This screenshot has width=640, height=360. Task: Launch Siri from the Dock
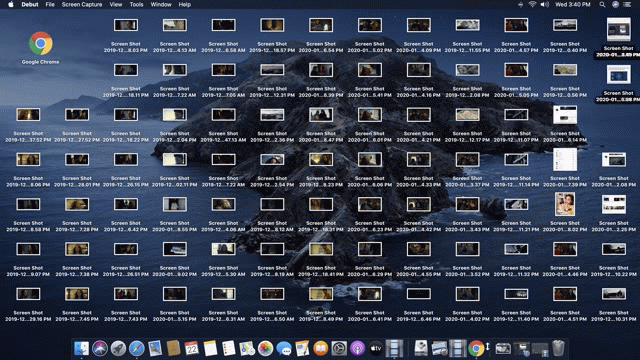pyautogui.click(x=100, y=349)
